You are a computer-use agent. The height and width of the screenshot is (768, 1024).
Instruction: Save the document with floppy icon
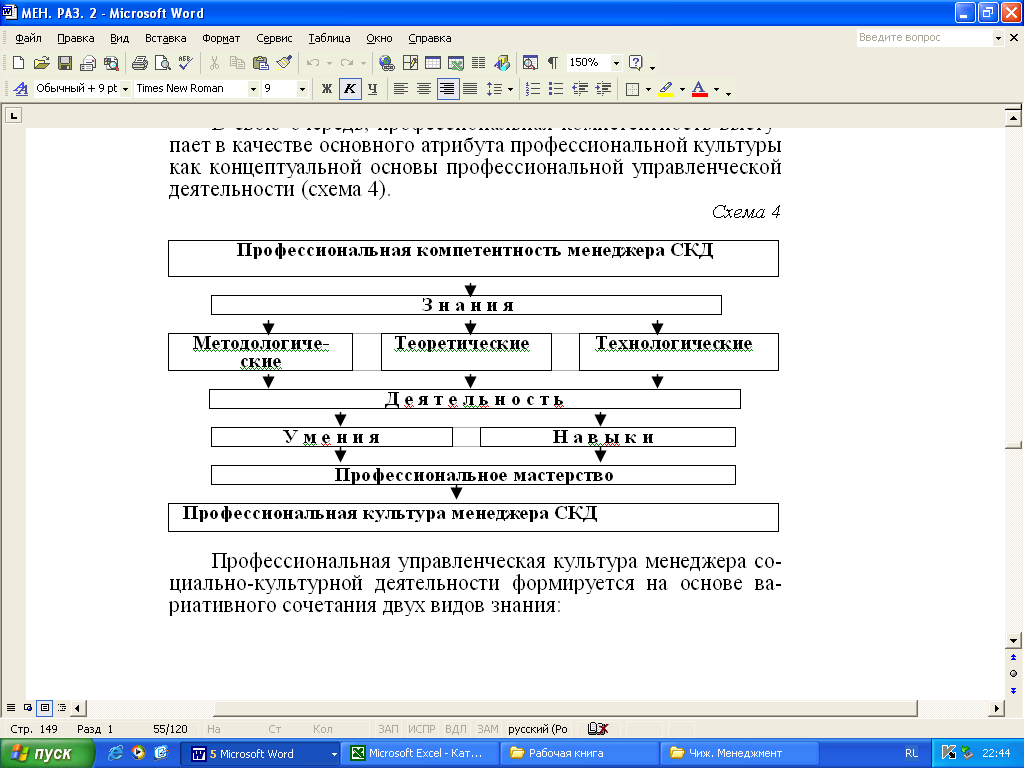pyautogui.click(x=65, y=63)
